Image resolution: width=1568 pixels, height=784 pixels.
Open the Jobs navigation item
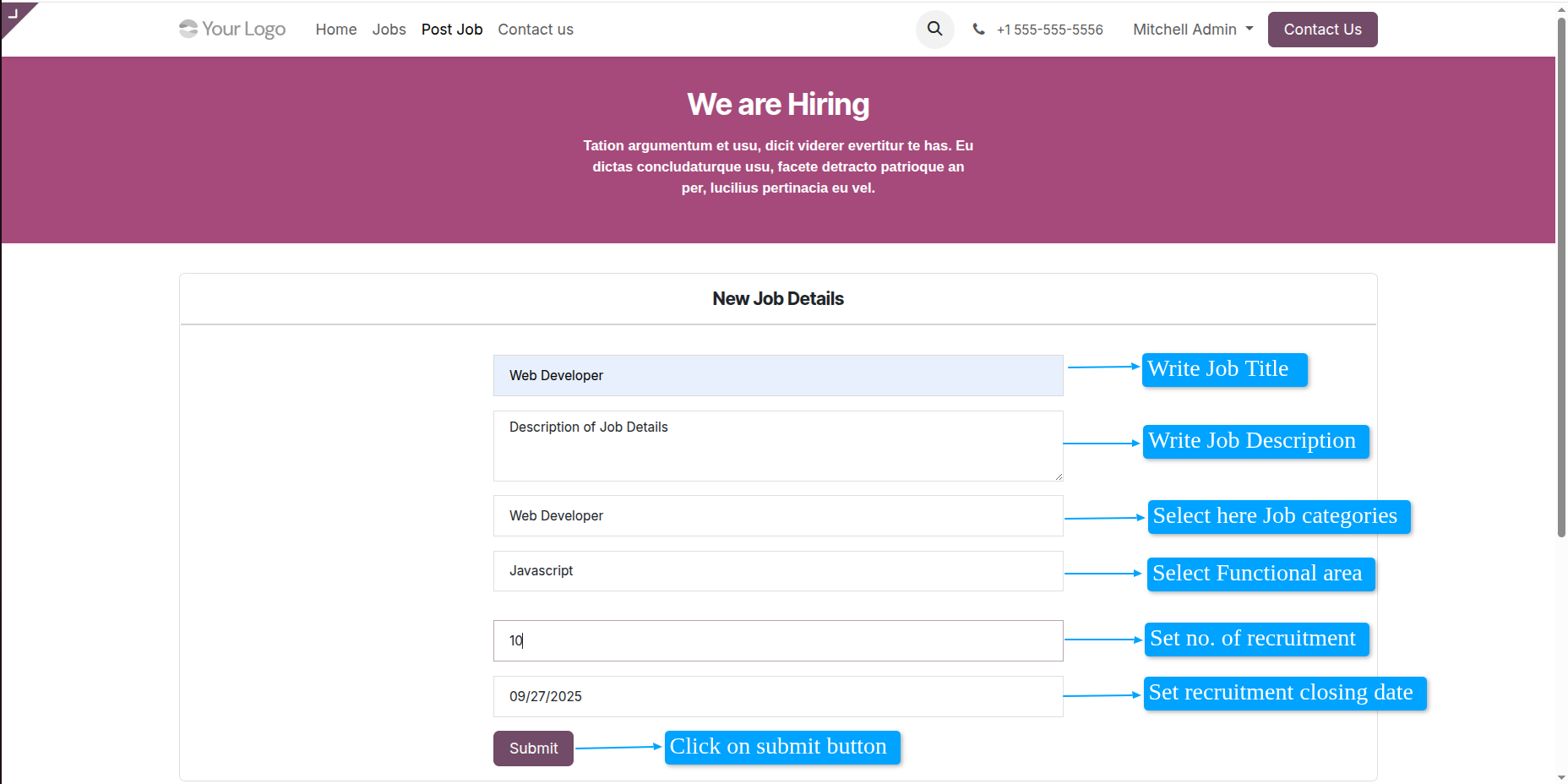coord(389,29)
